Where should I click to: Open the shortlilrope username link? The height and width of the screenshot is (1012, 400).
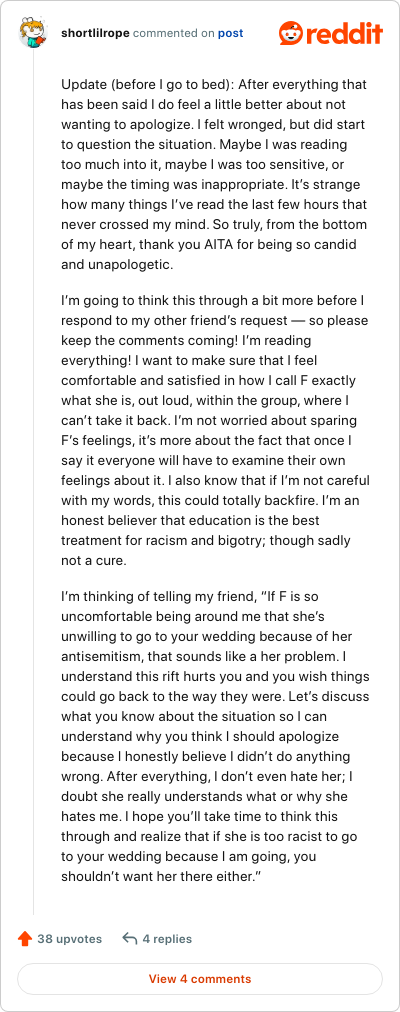(x=95, y=33)
